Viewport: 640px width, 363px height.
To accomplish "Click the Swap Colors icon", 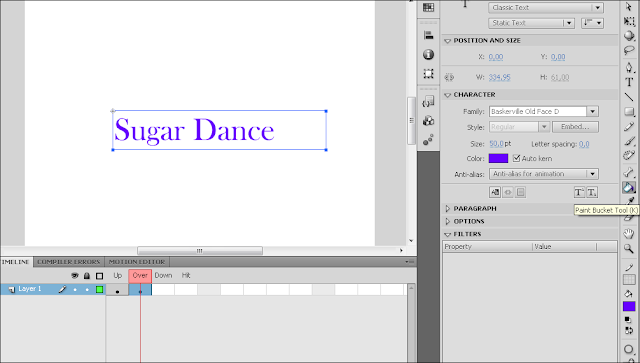I will point(629,330).
